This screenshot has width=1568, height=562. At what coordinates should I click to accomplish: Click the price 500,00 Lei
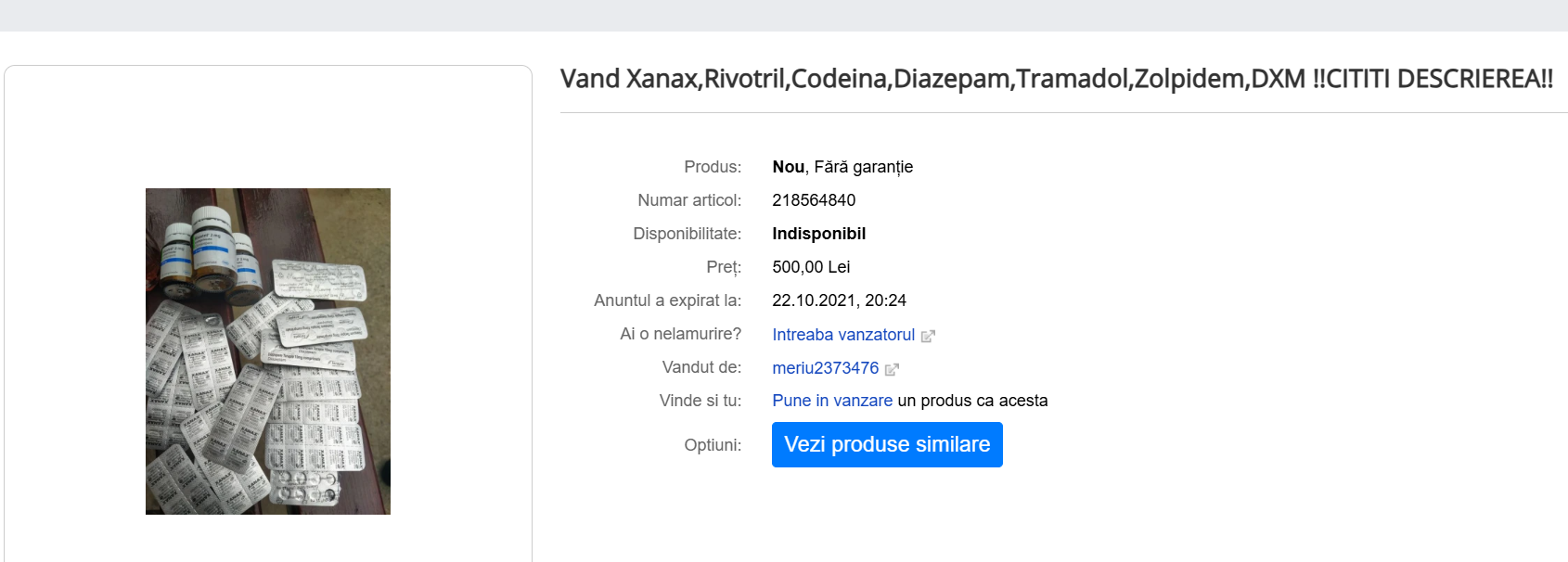pyautogui.click(x=811, y=267)
